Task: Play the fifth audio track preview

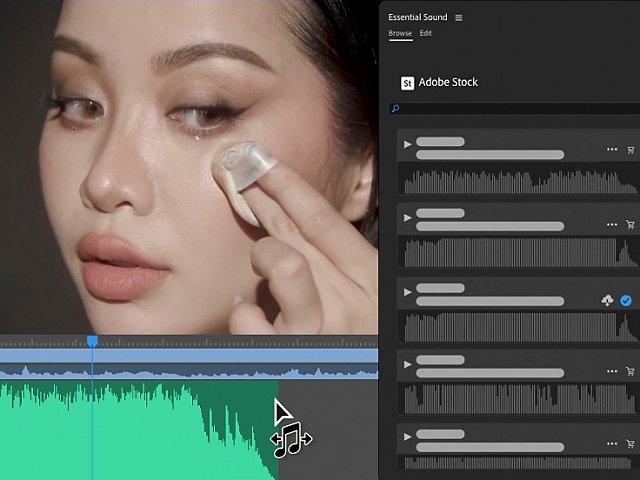Action: pyautogui.click(x=407, y=437)
